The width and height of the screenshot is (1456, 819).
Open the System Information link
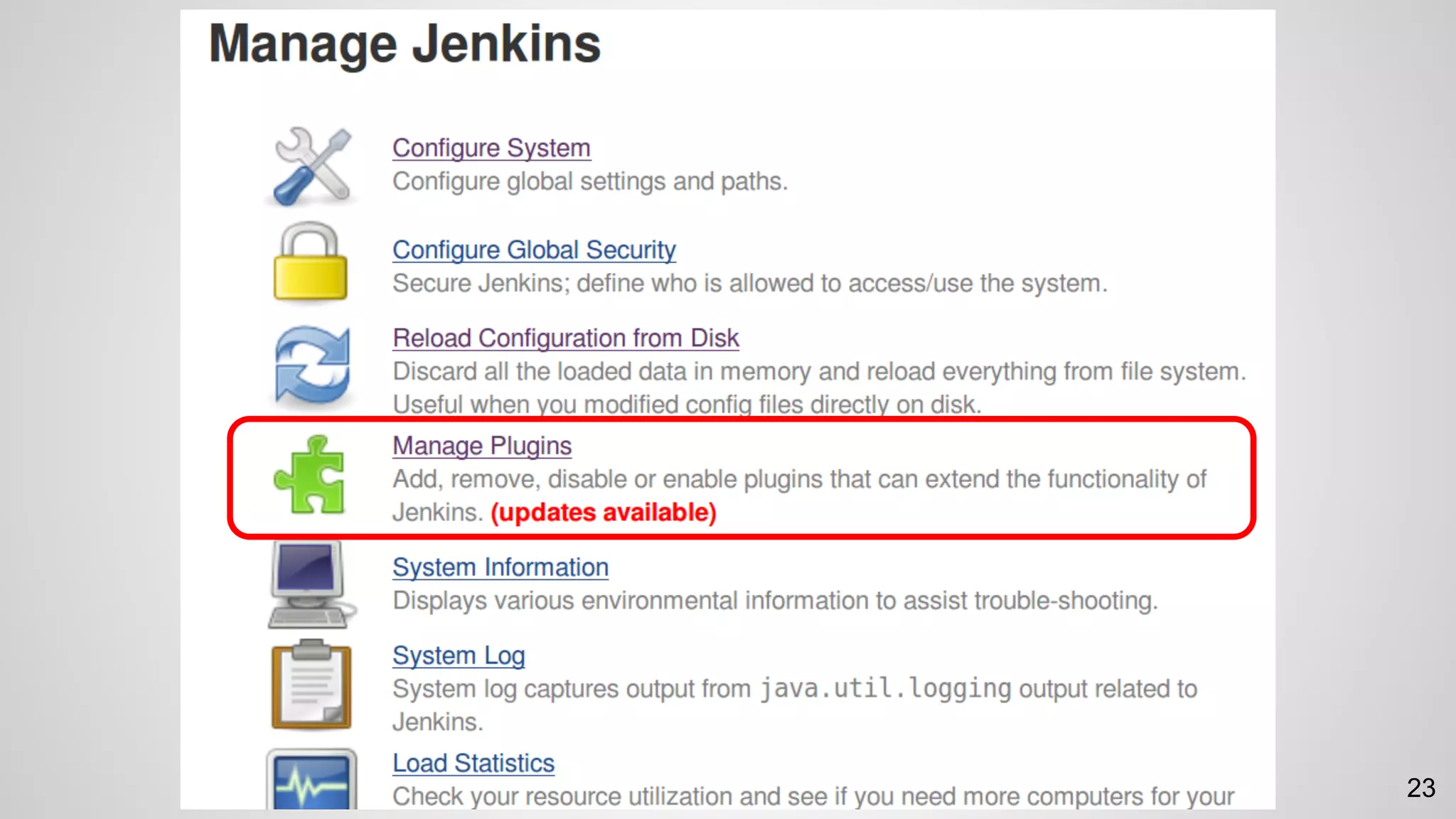pos(500,567)
